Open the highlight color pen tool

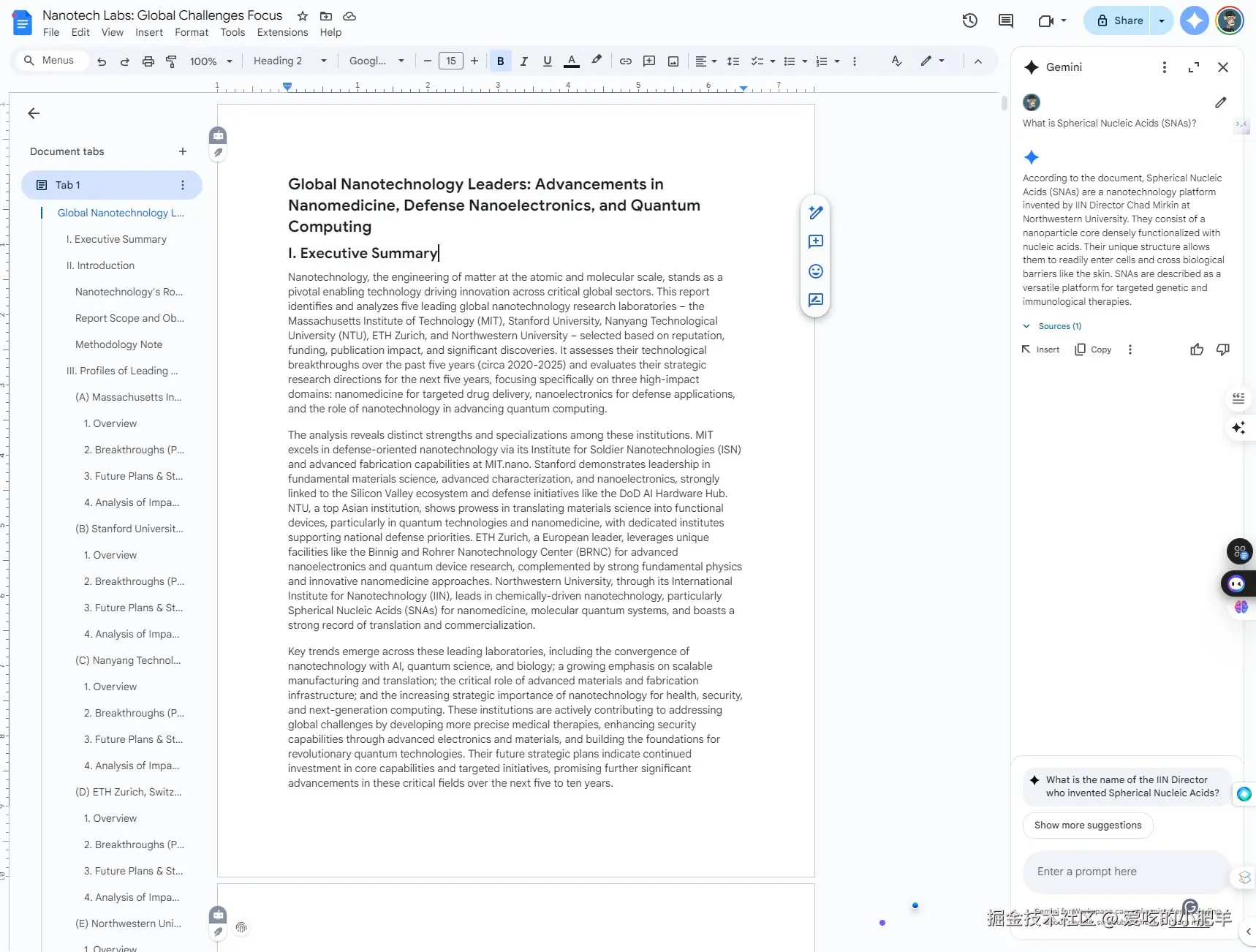pyautogui.click(x=597, y=61)
